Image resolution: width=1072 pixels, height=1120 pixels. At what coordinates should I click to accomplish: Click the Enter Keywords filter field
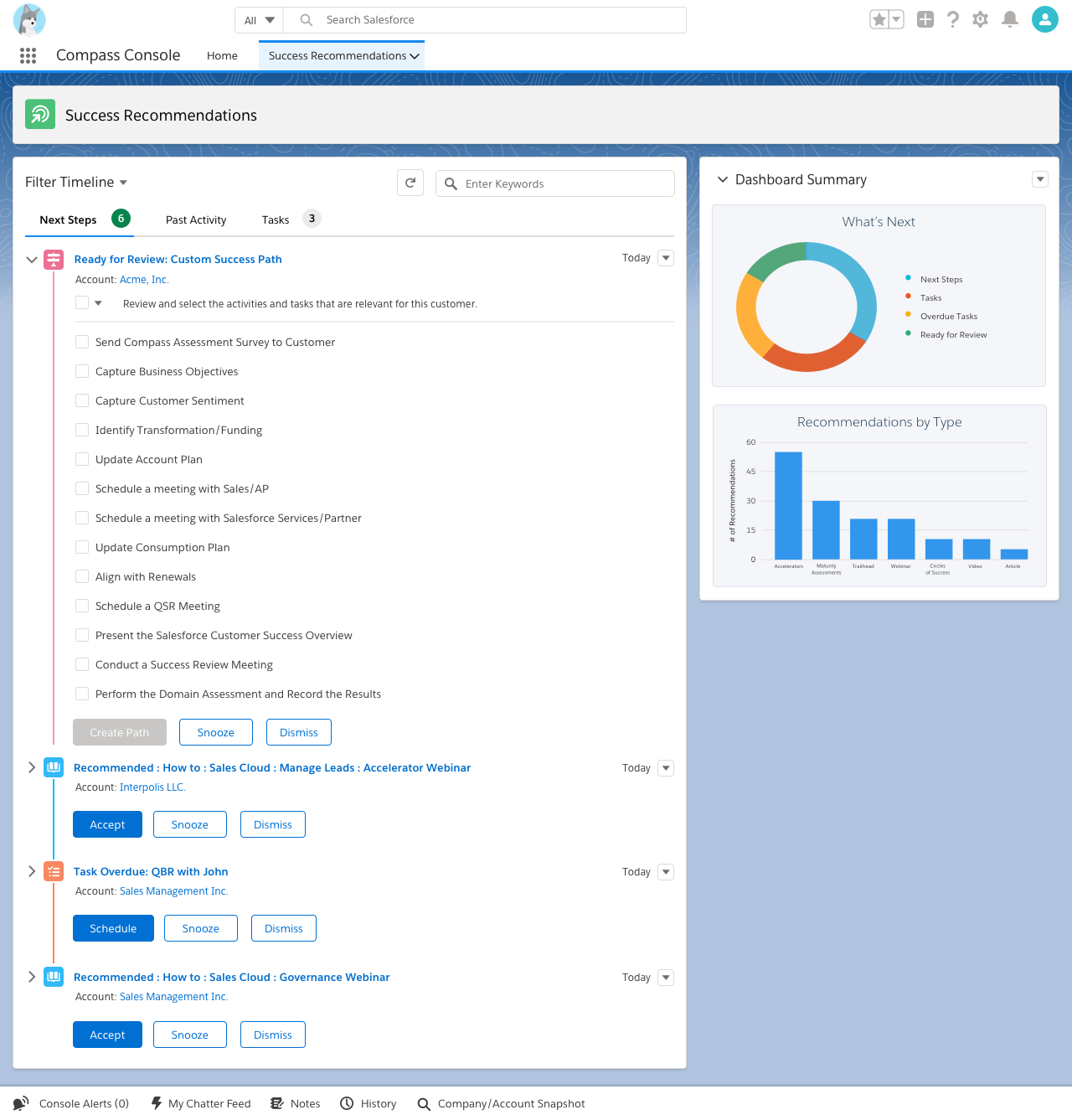click(555, 183)
